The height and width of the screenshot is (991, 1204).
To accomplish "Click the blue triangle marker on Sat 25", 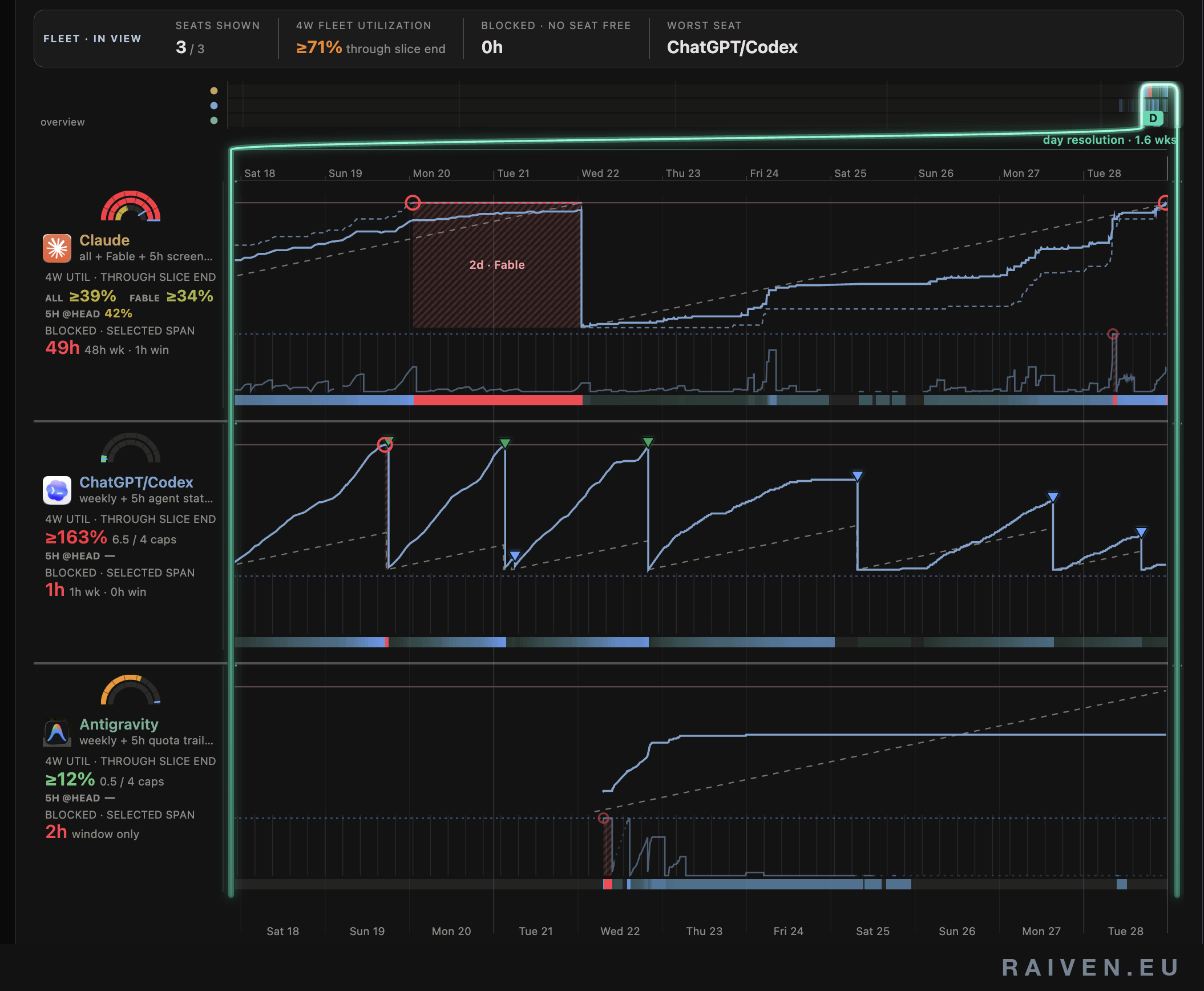I will [857, 476].
